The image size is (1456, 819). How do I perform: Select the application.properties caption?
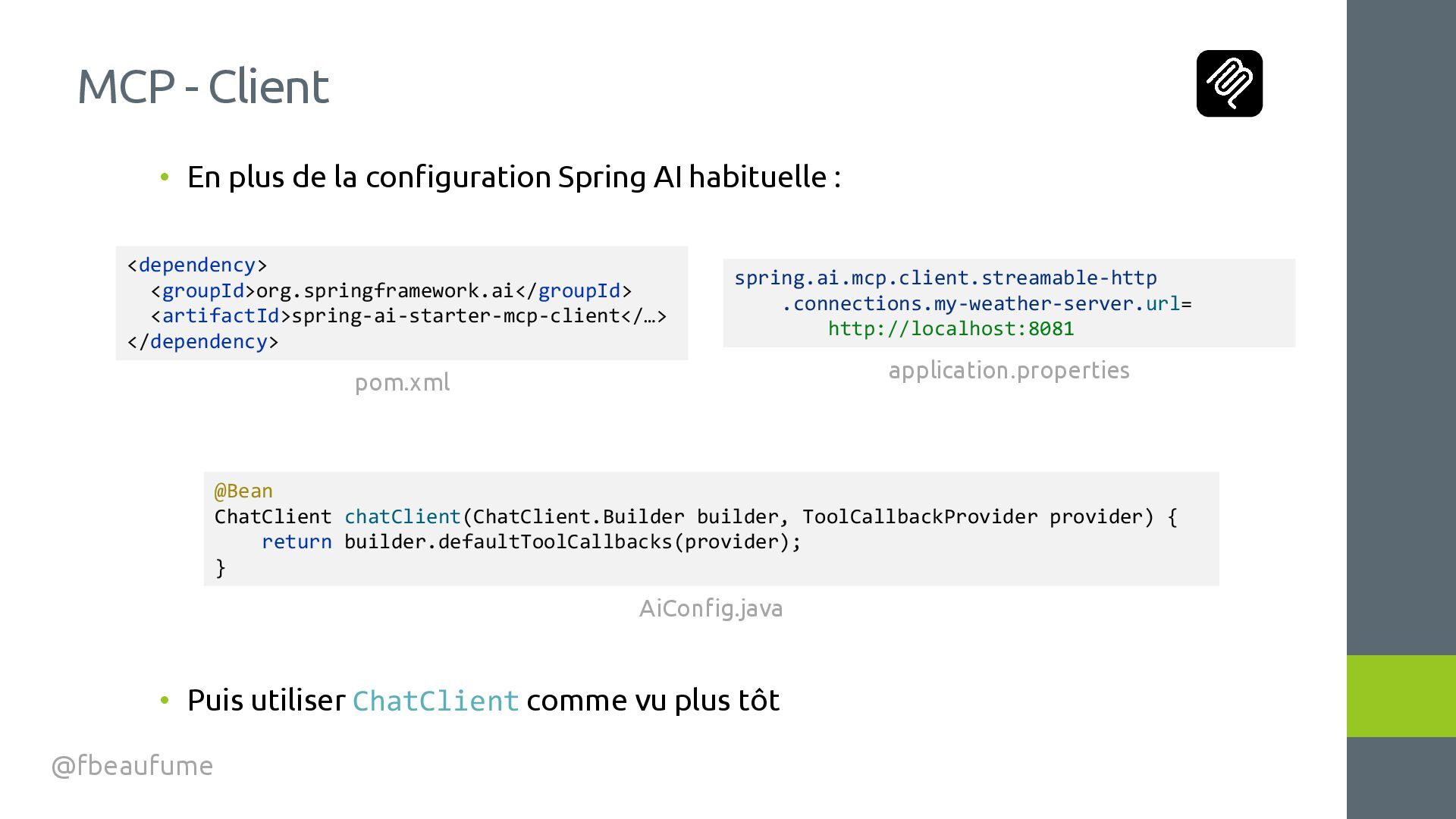[1009, 370]
